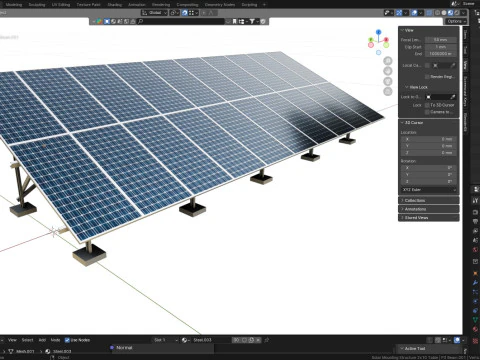Toggle camera view gizmo button
Image resolution: width=480 pixels, height=360 pixels.
388,81
